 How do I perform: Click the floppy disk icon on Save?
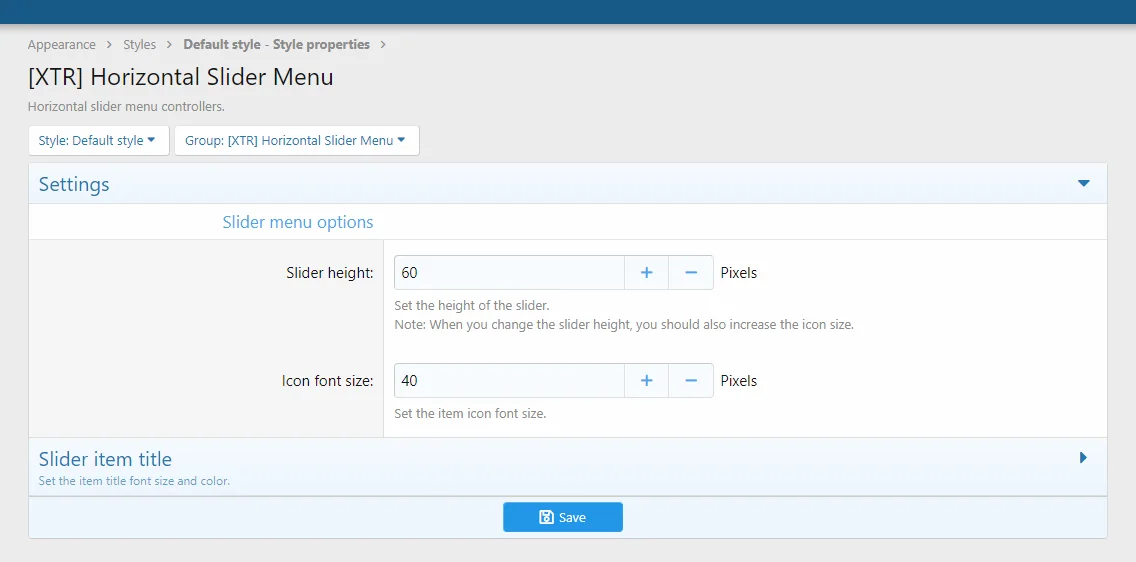[546, 517]
